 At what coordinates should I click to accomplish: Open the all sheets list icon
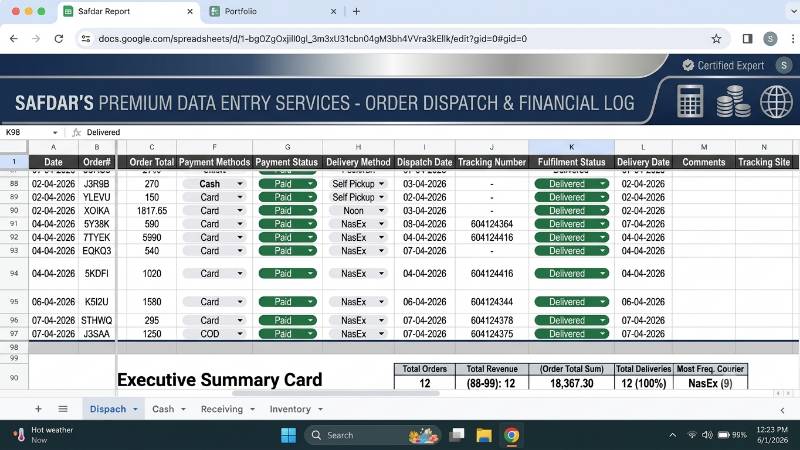point(63,409)
